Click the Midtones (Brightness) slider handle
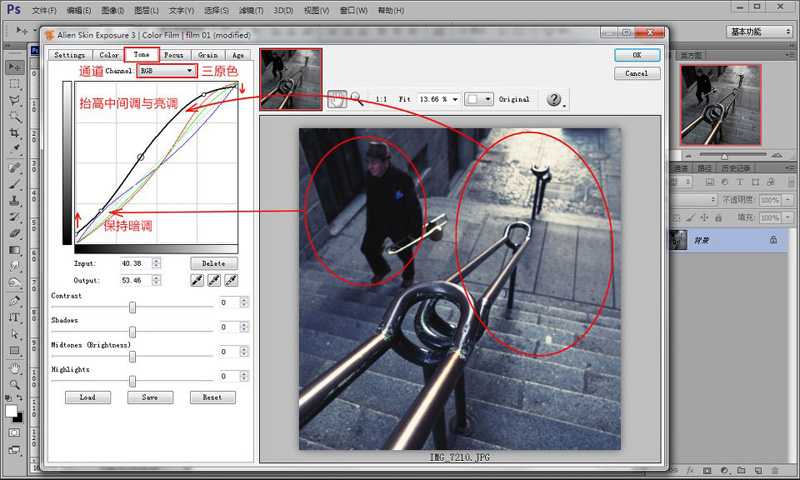The image size is (800, 480). click(x=133, y=357)
